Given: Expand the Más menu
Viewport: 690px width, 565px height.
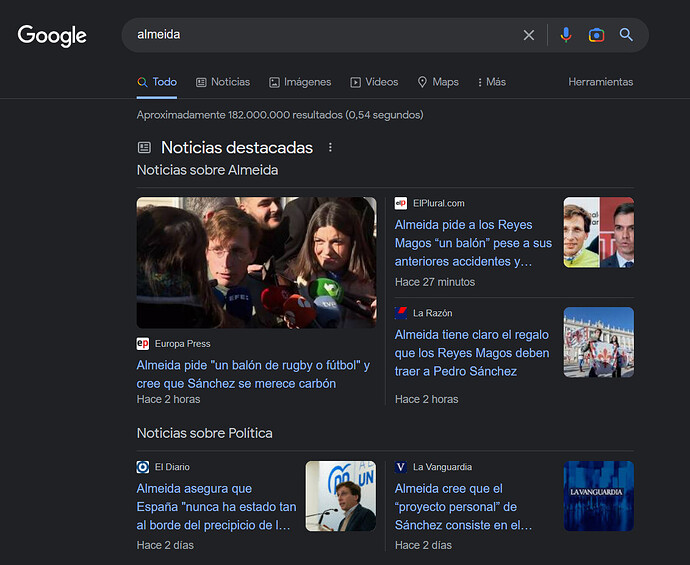Looking at the screenshot, I should coord(492,82).
